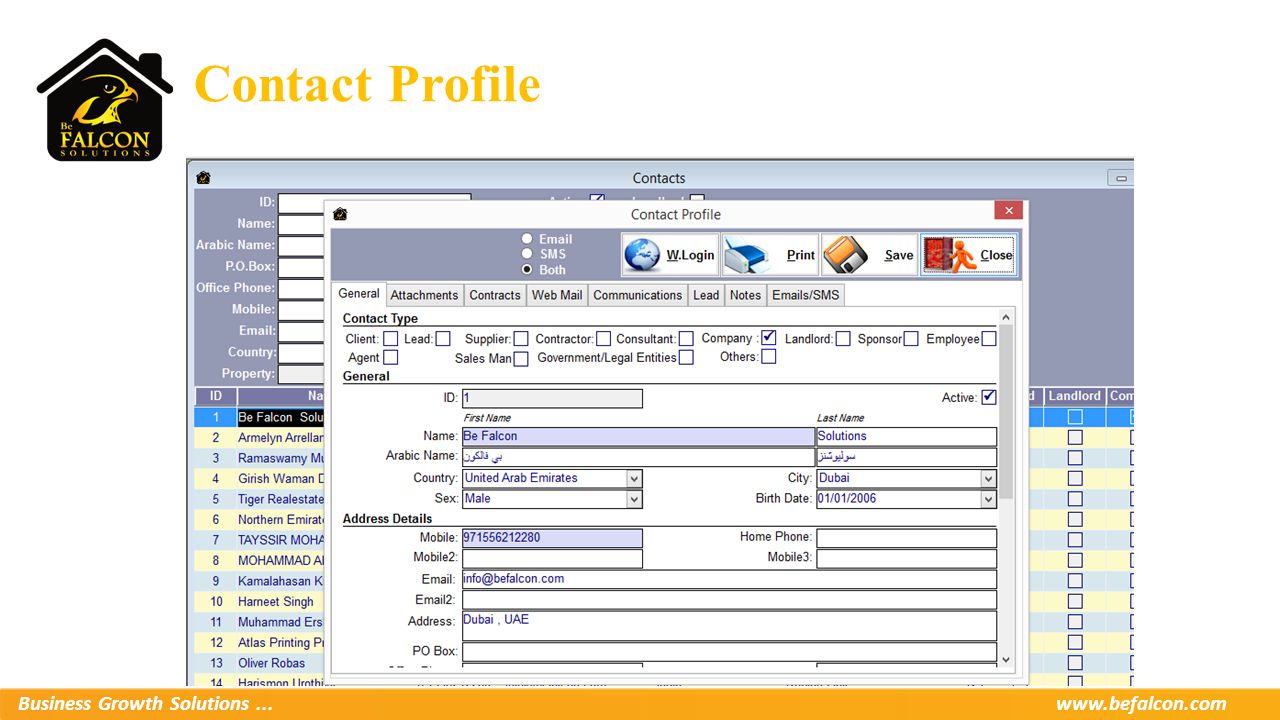Viewport: 1280px width, 720px height.
Task: Click the Last Name field
Action: coord(906,436)
